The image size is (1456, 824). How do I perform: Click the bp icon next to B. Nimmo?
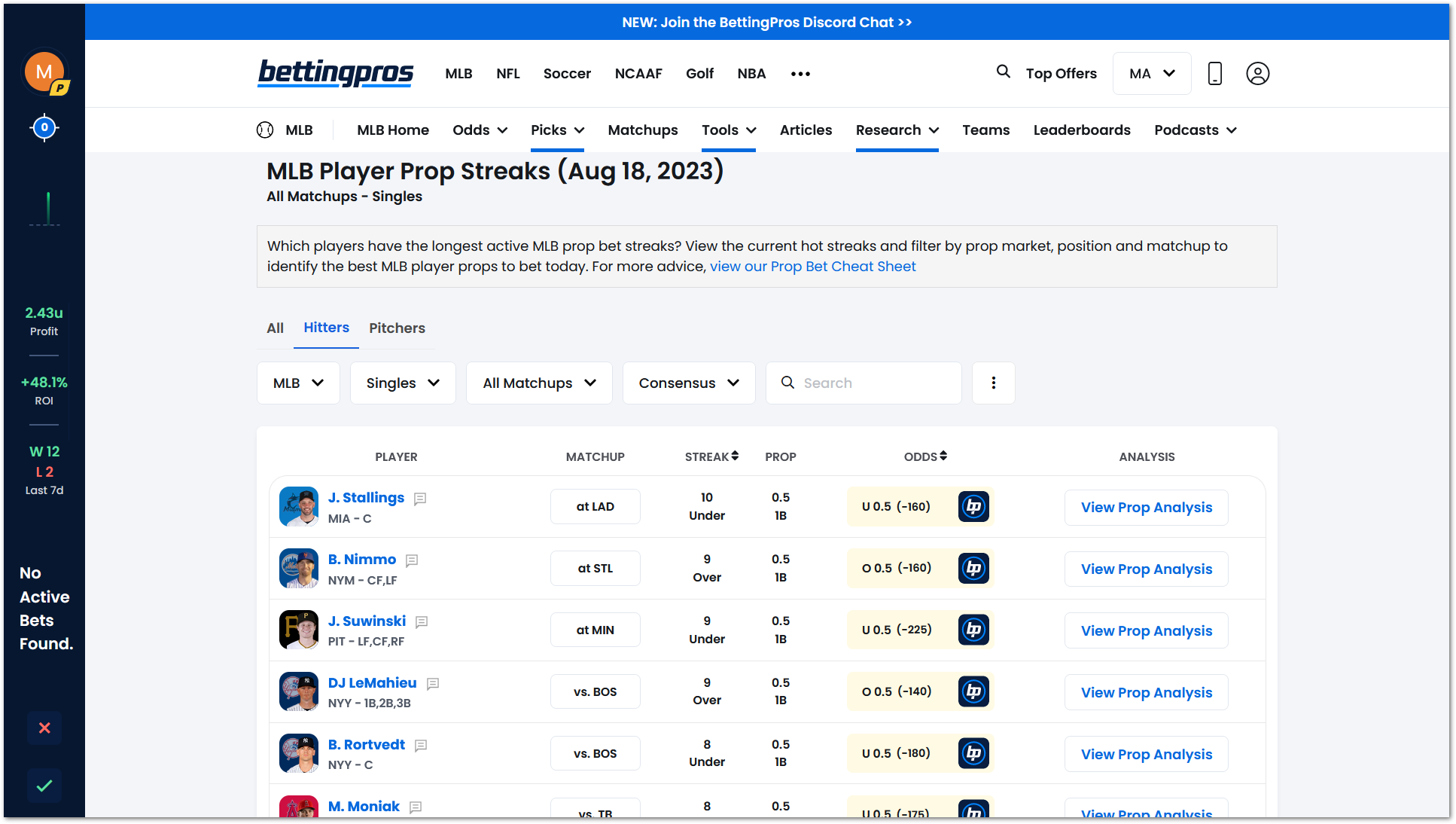974,568
